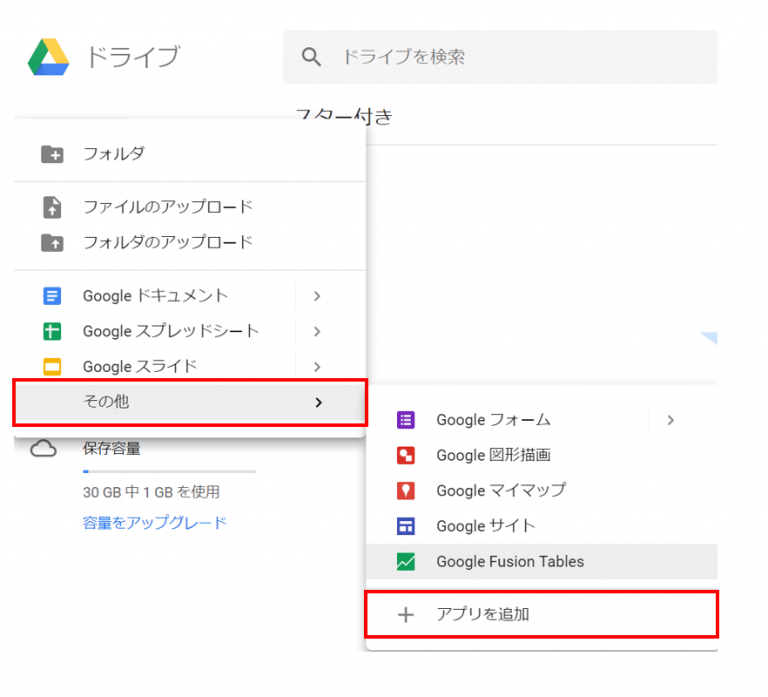
Task: Select Google 図形描画 from the submenu
Action: [x=542, y=455]
